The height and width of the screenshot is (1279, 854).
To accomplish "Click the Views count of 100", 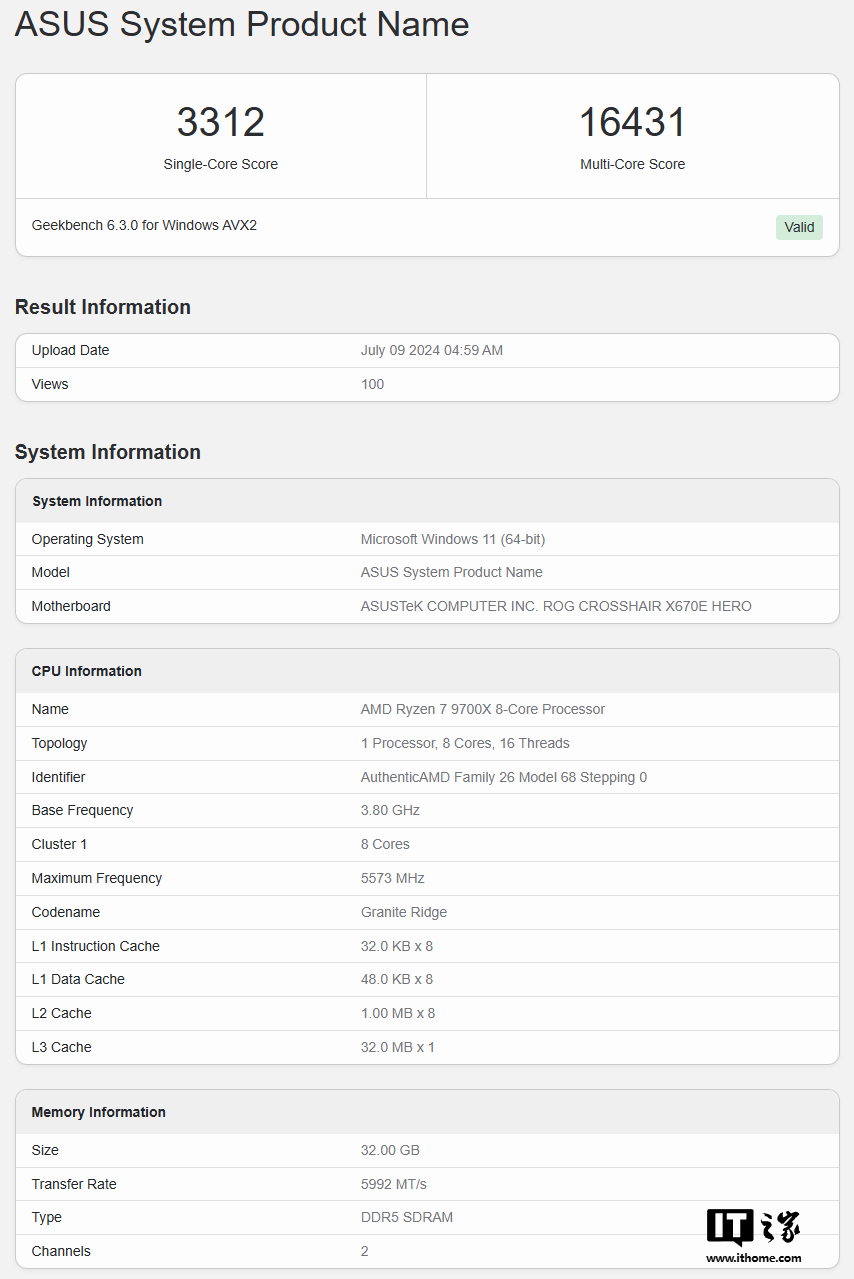I will coord(372,385).
